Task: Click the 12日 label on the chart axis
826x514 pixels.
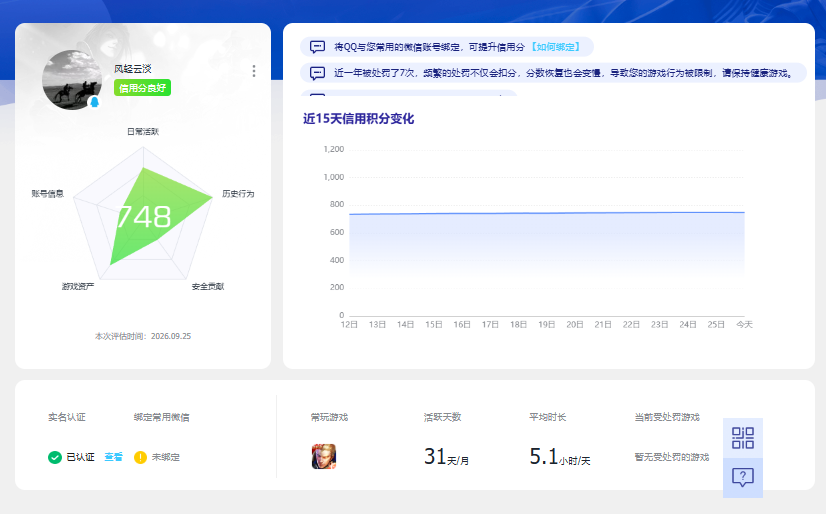Action: 349,324
